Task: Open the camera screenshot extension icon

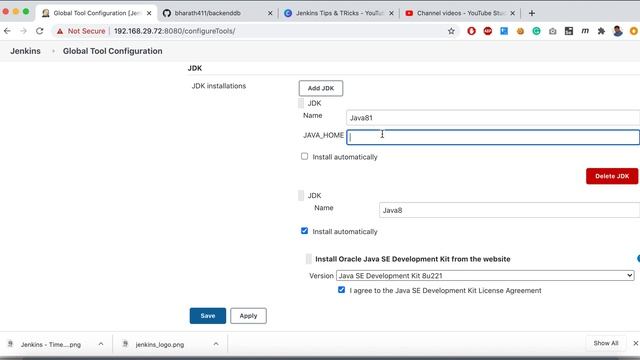Action: pos(553,31)
